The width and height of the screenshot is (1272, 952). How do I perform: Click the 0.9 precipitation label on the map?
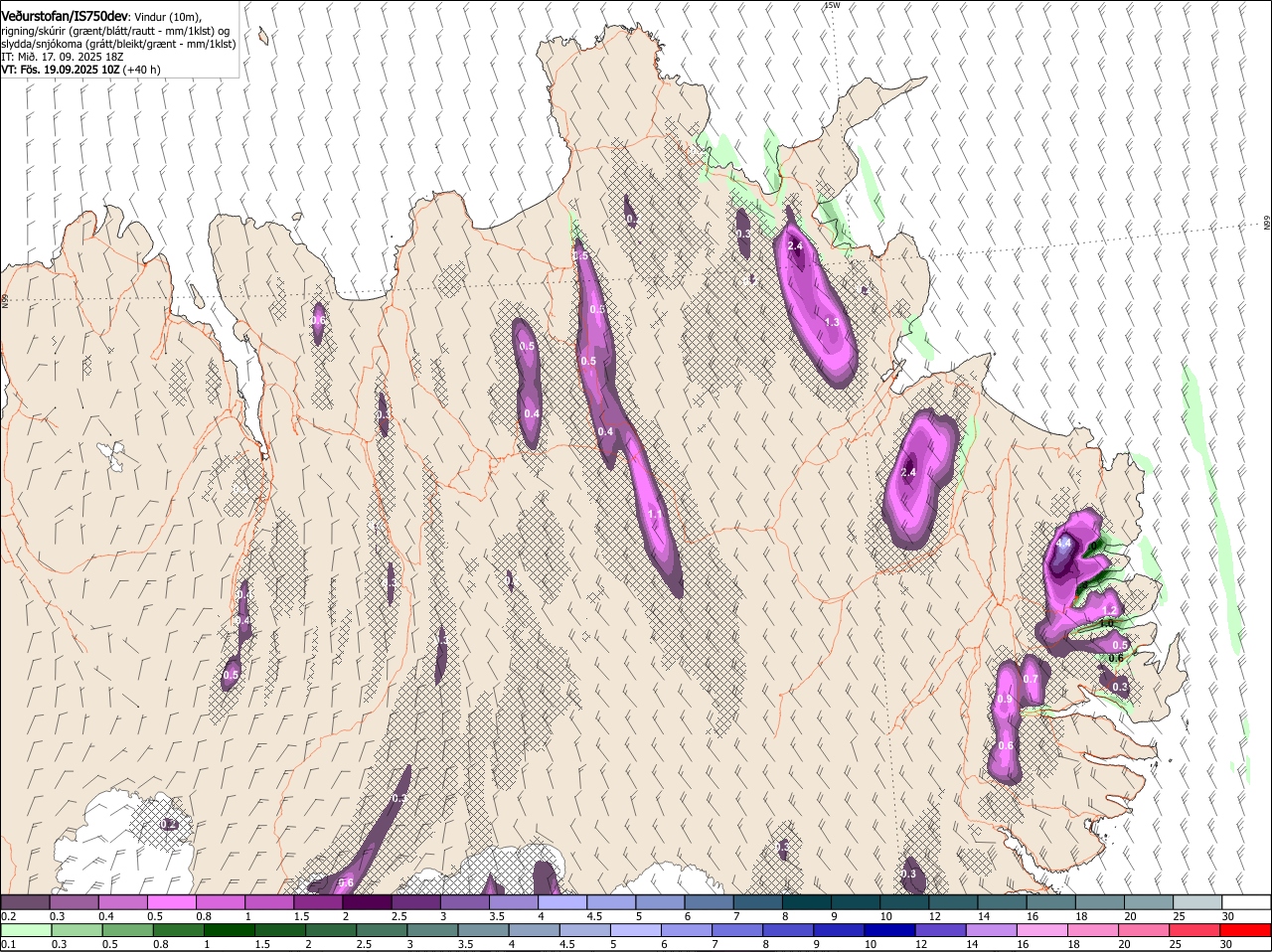(1005, 700)
